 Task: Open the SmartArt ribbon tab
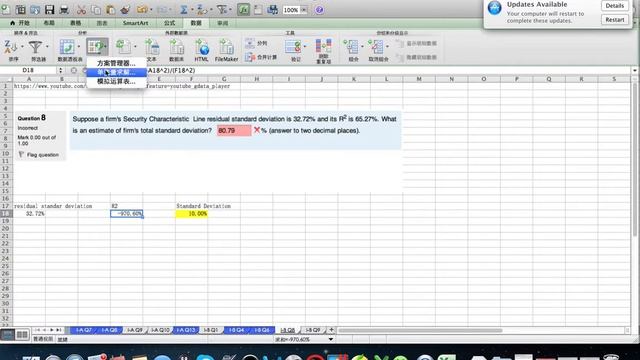point(136,23)
